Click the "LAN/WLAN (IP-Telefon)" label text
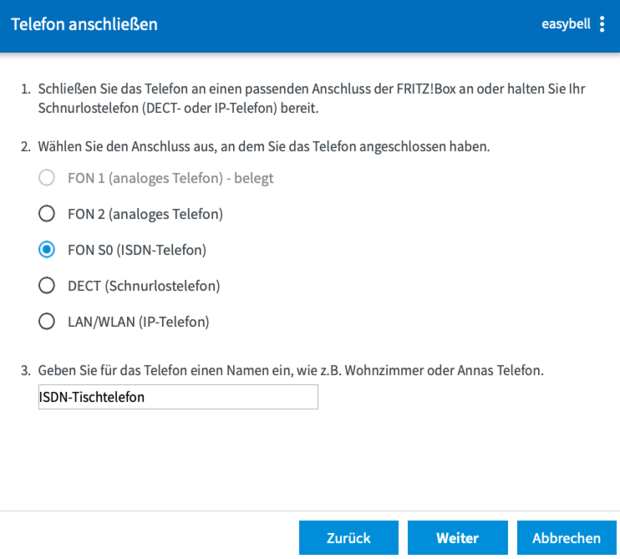This screenshot has height=559, width=620. tap(138, 322)
